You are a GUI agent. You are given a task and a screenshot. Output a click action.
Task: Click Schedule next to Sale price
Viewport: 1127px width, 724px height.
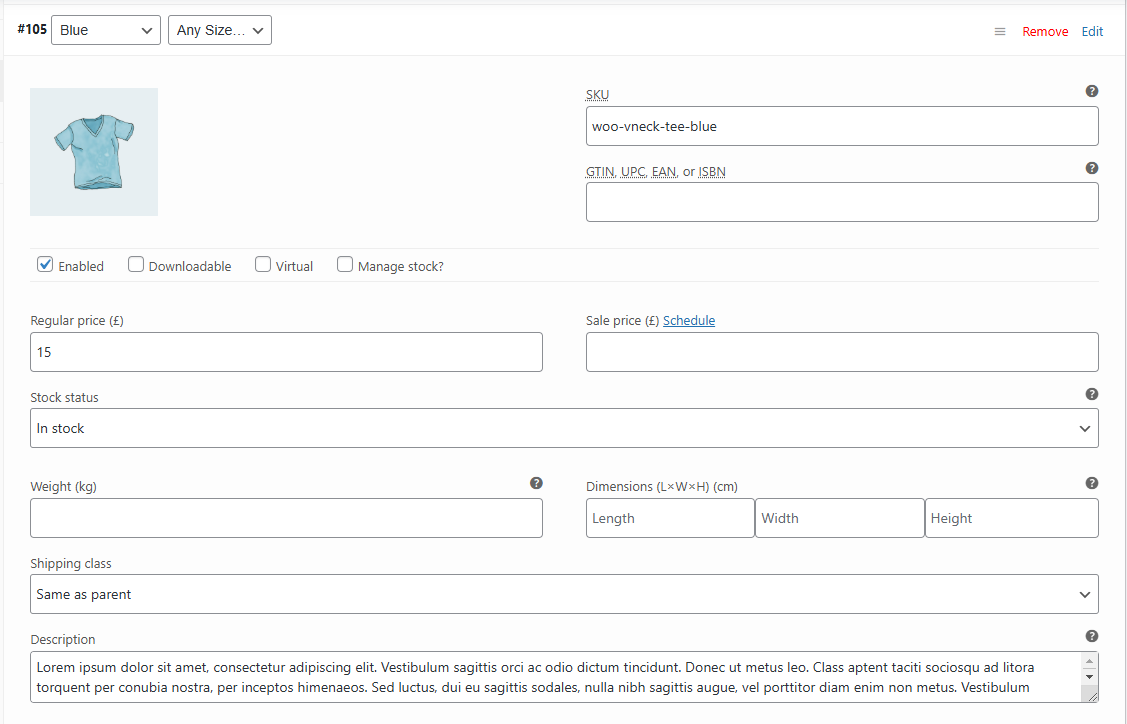coord(689,320)
